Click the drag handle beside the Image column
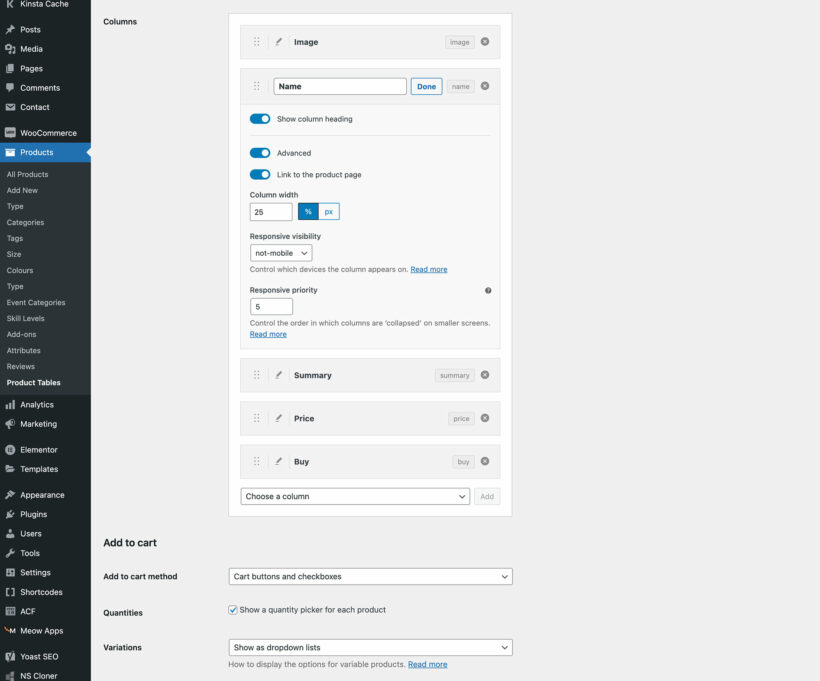Image resolution: width=820 pixels, height=681 pixels. (258, 42)
